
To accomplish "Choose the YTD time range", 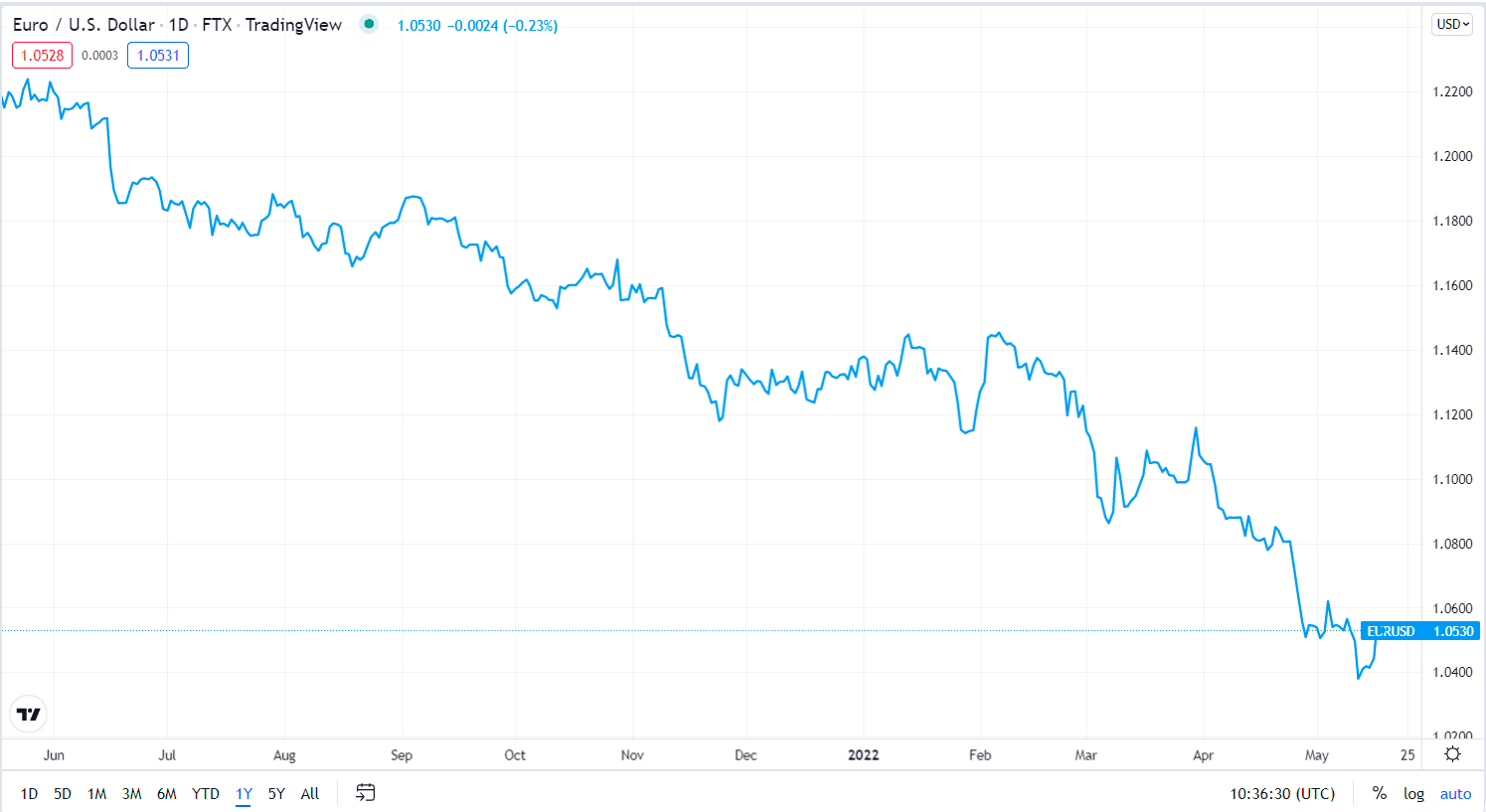I will click(206, 793).
